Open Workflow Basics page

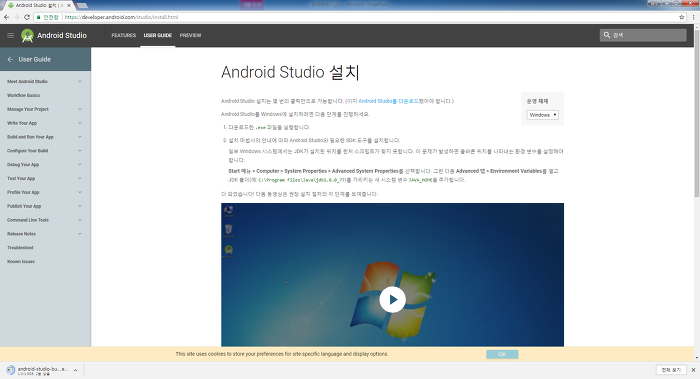[x=24, y=95]
